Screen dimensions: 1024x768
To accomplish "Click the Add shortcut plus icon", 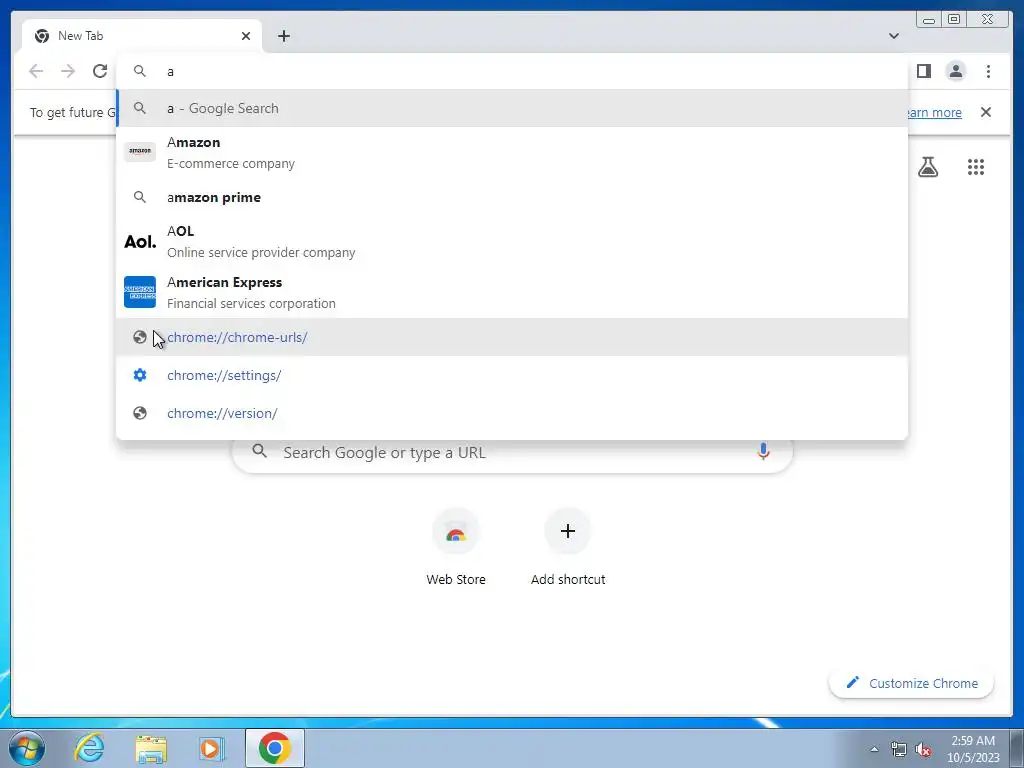I will 568,531.
